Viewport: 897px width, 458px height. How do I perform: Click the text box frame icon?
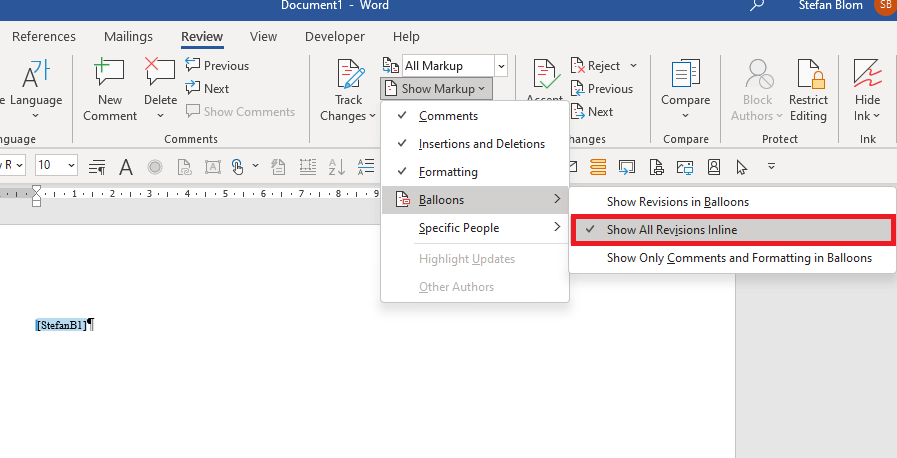(213, 167)
